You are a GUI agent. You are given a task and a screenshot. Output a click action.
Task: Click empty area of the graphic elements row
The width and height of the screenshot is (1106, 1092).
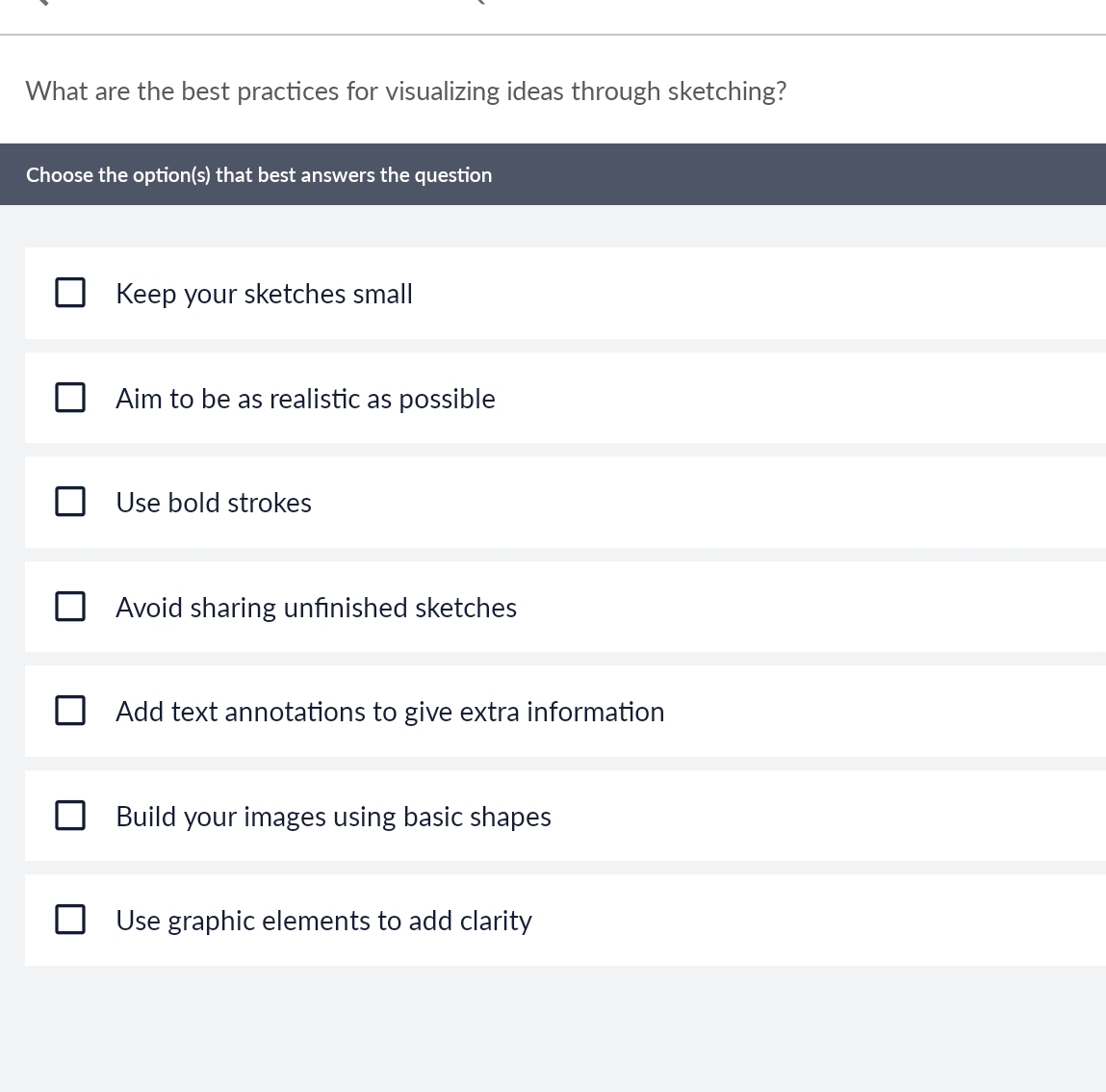pos(818,921)
